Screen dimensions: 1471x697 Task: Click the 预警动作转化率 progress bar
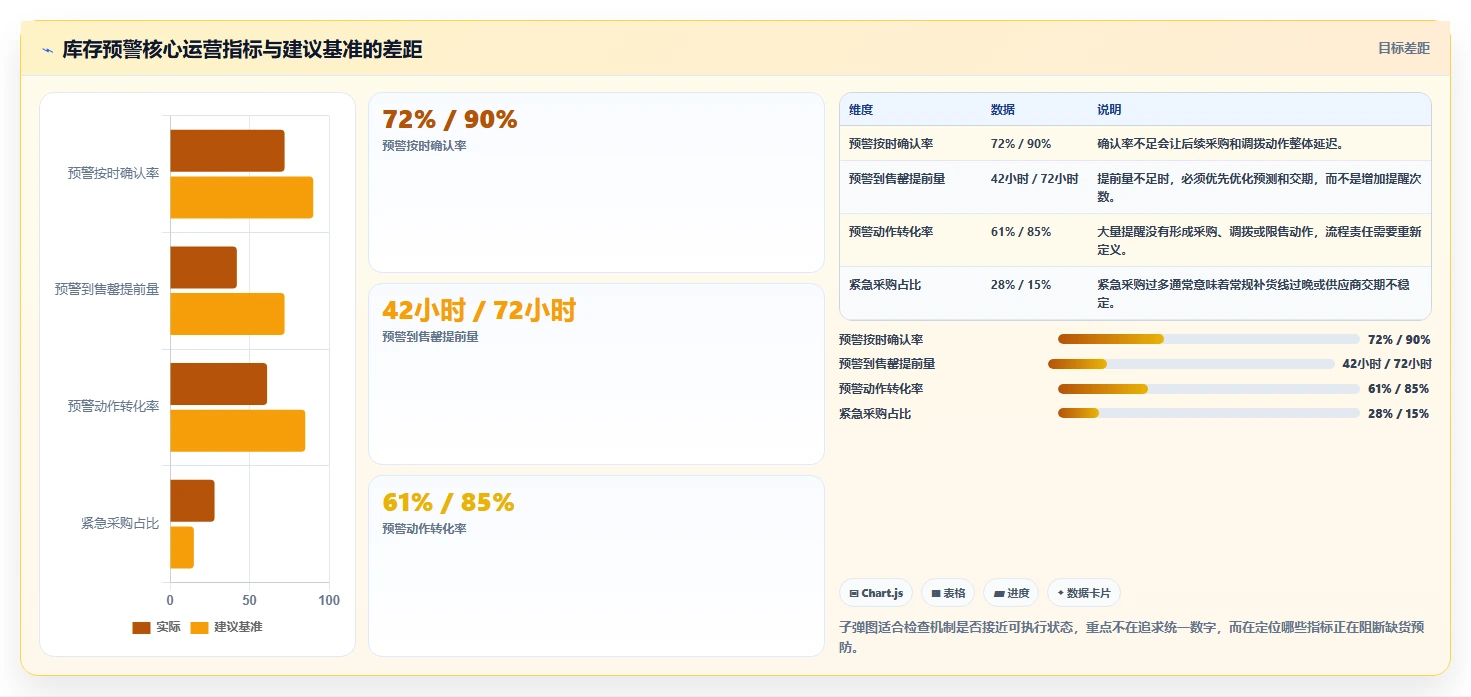tap(1209, 389)
